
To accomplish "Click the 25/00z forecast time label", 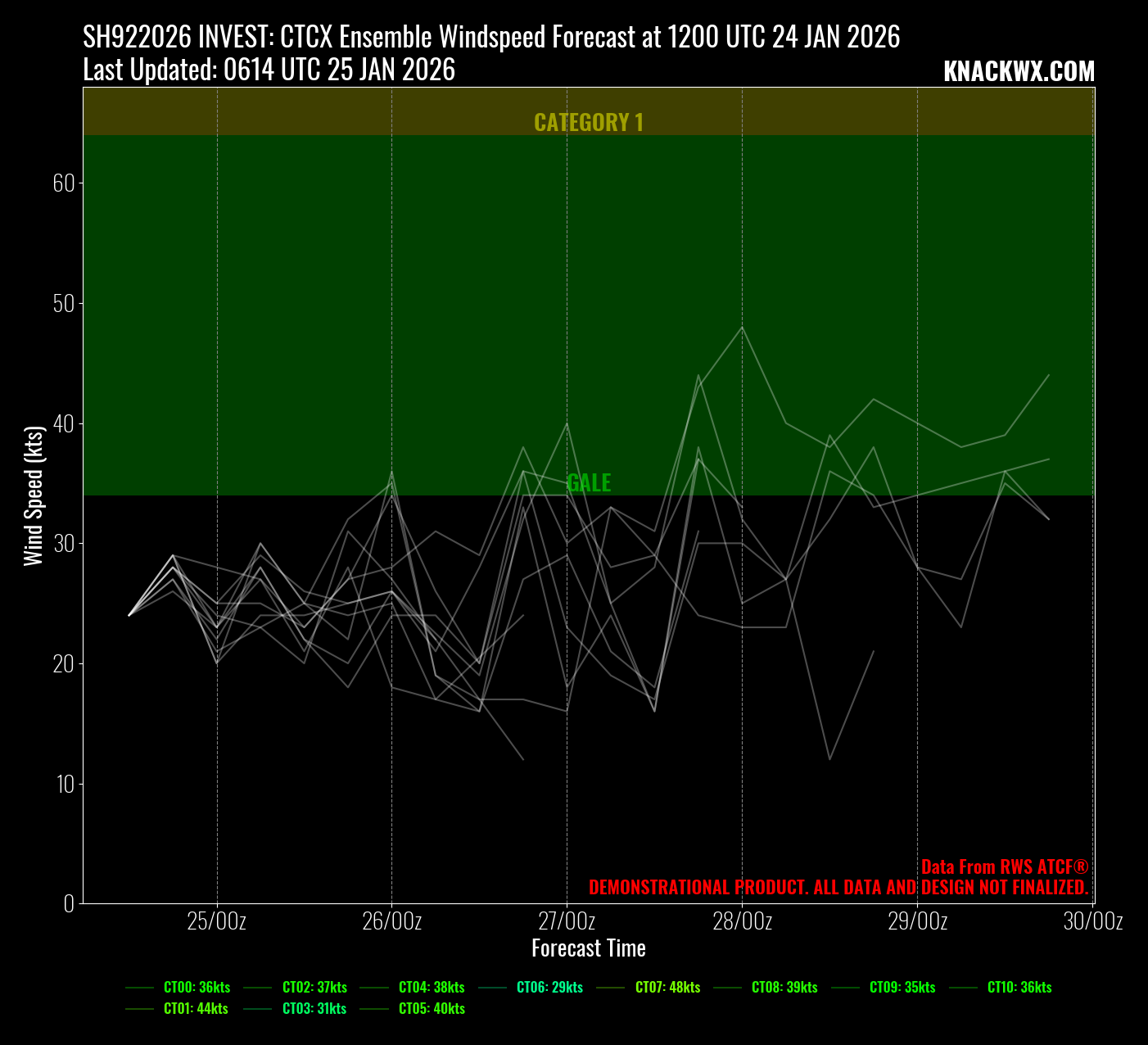I will [217, 921].
